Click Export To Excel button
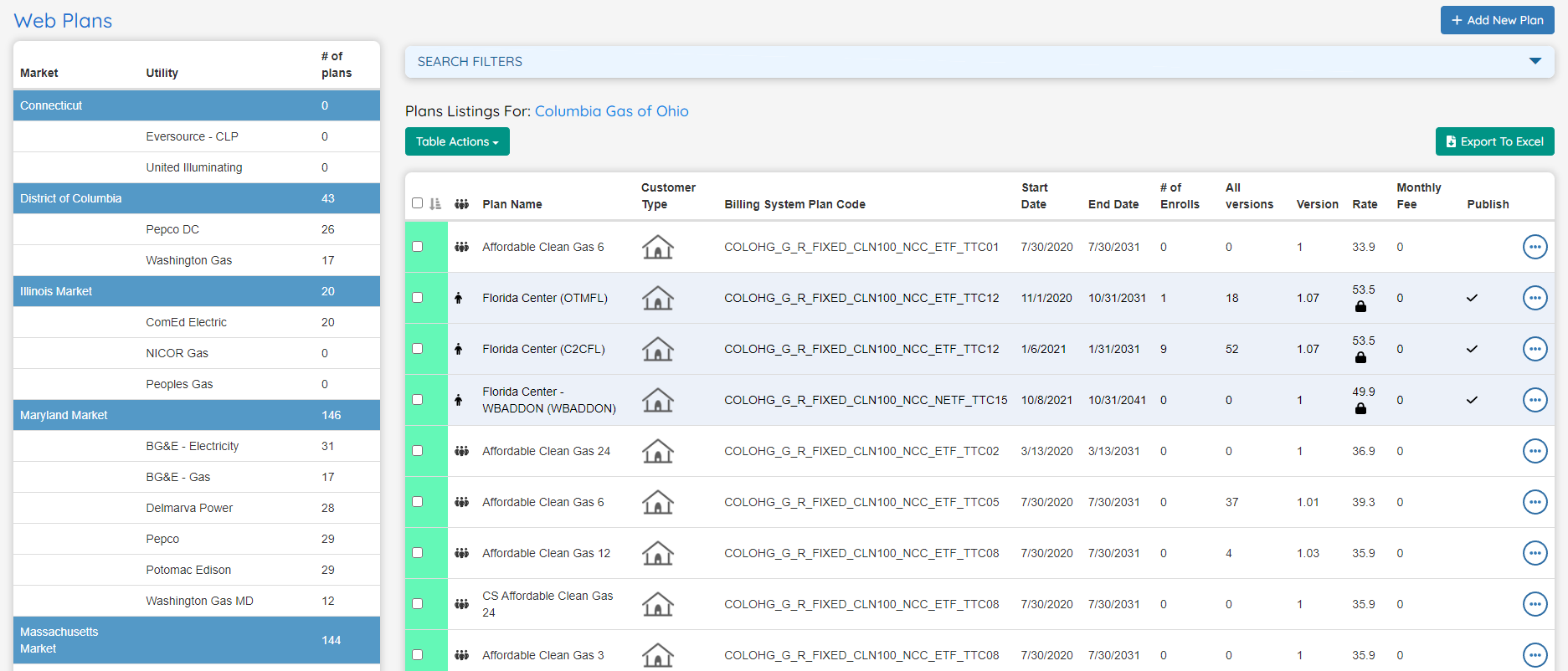The height and width of the screenshot is (671, 1568). 1494,141
